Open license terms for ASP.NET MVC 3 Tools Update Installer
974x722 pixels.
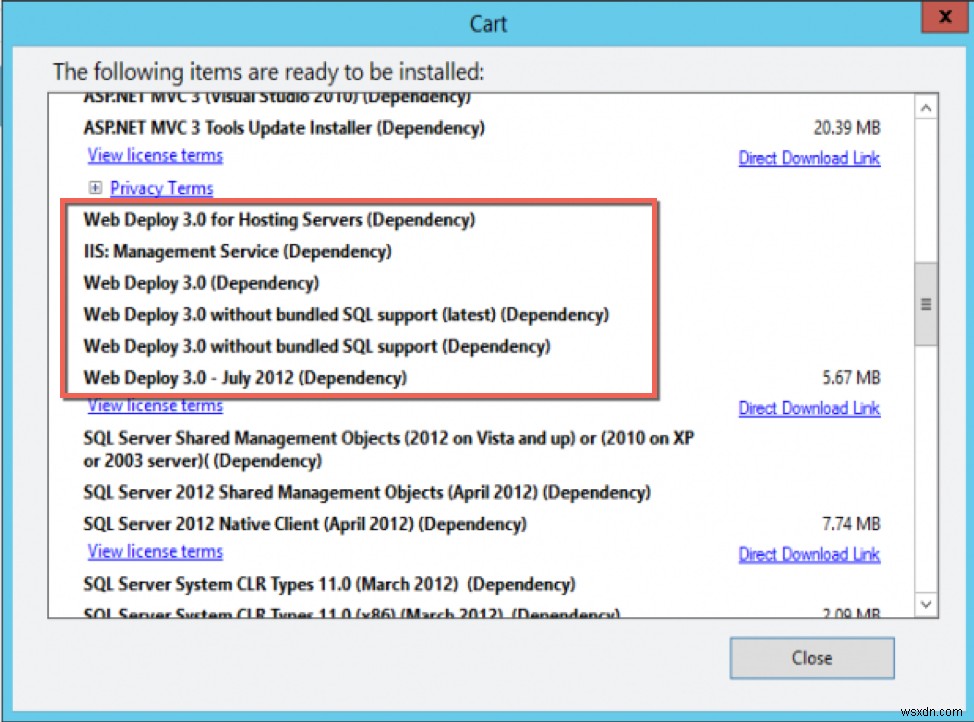click(155, 155)
